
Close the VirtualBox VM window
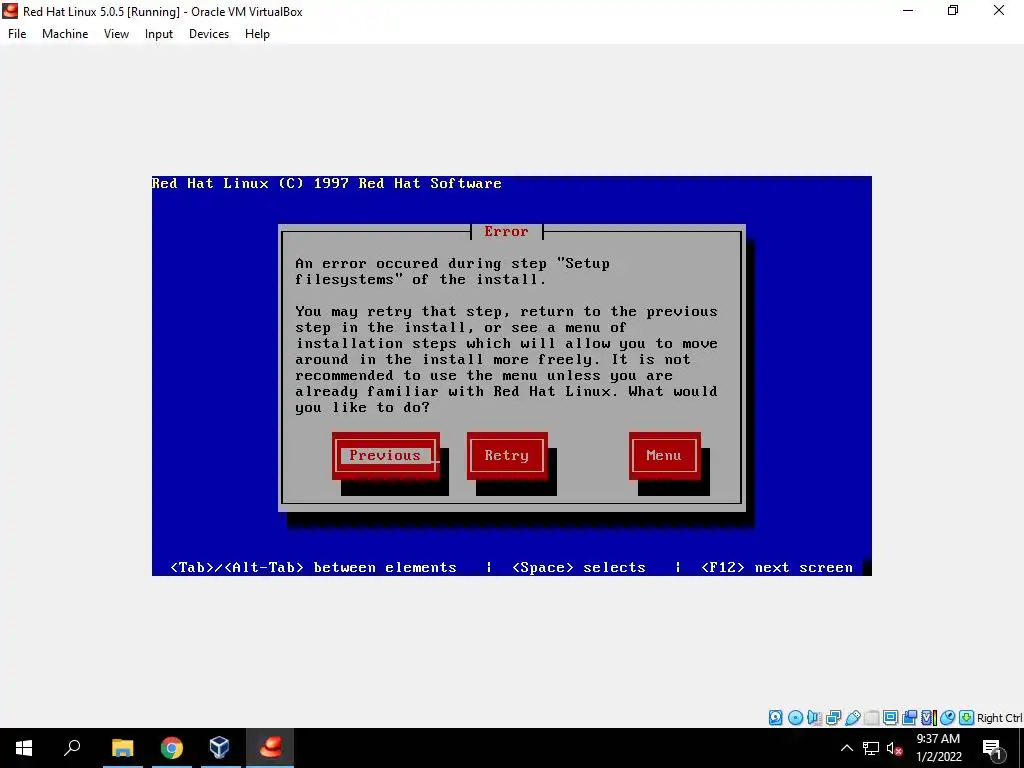999,11
